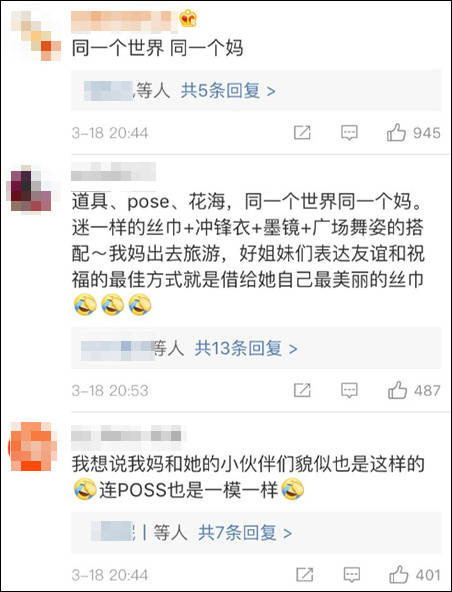Reply to the comment with 945 likes
Screen dimensions: 452x592
(349, 133)
